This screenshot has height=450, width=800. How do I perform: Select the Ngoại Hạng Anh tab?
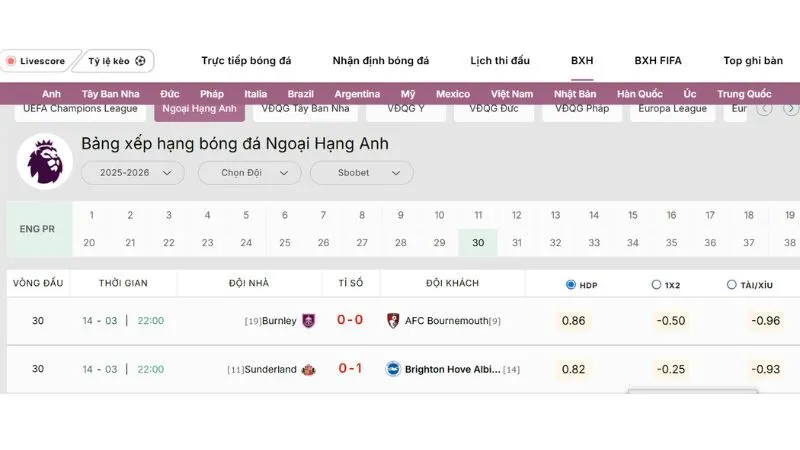coord(199,111)
